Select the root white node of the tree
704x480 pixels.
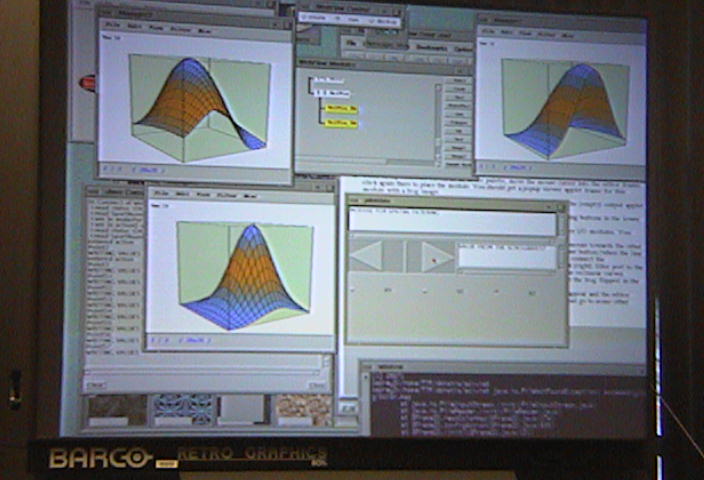(328, 81)
